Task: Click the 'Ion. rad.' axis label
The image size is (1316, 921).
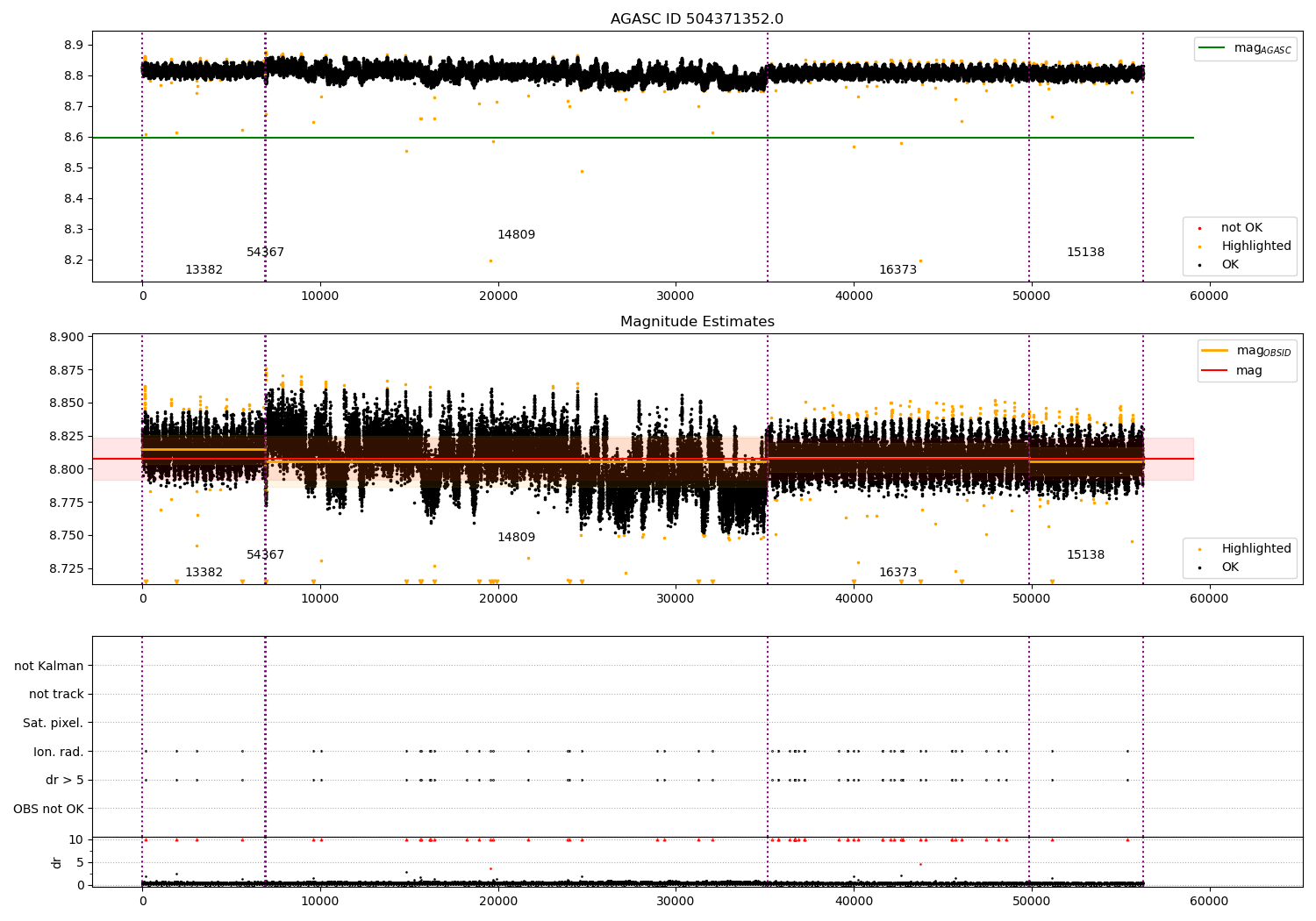Action: 59,752
